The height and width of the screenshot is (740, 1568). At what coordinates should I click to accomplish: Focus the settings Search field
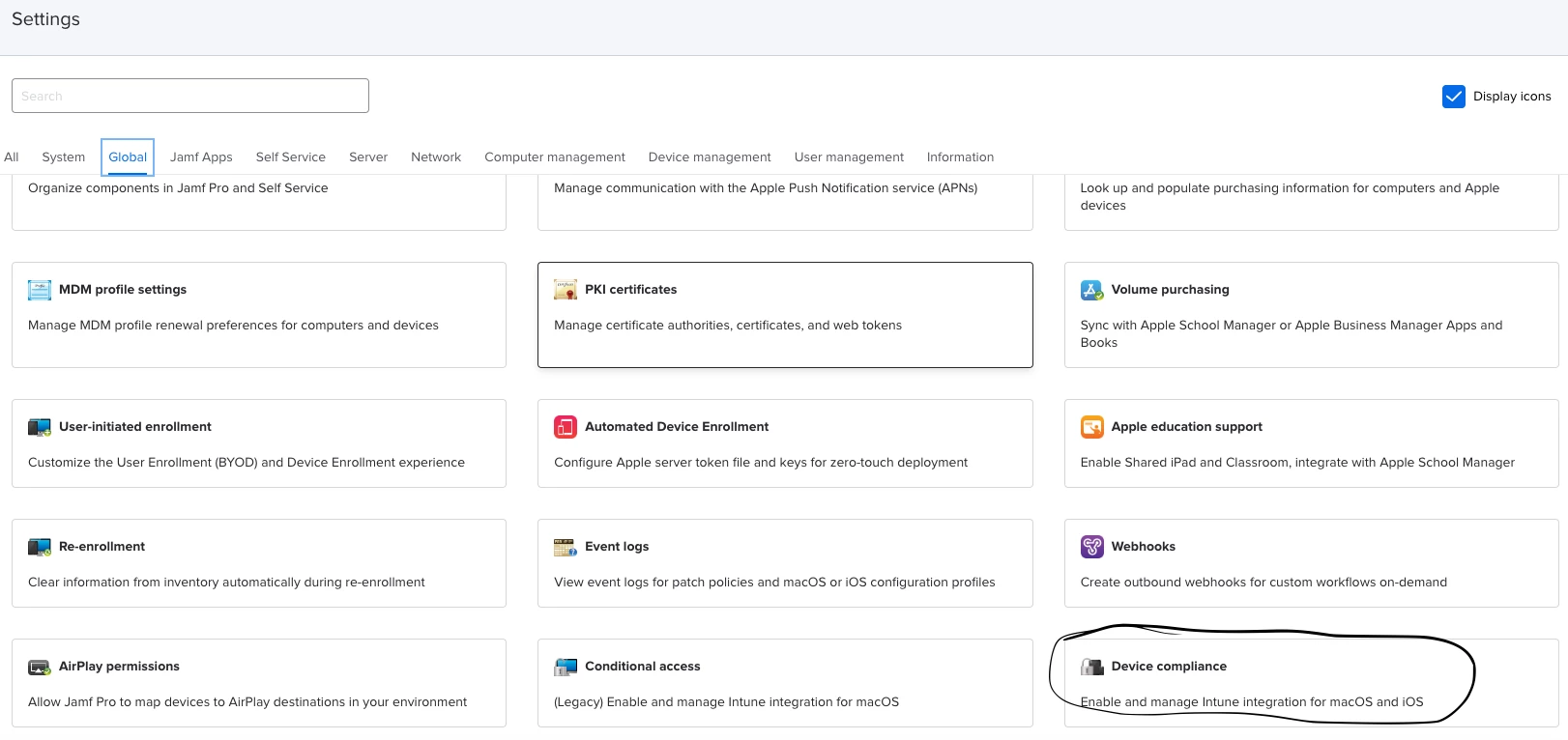[x=190, y=96]
